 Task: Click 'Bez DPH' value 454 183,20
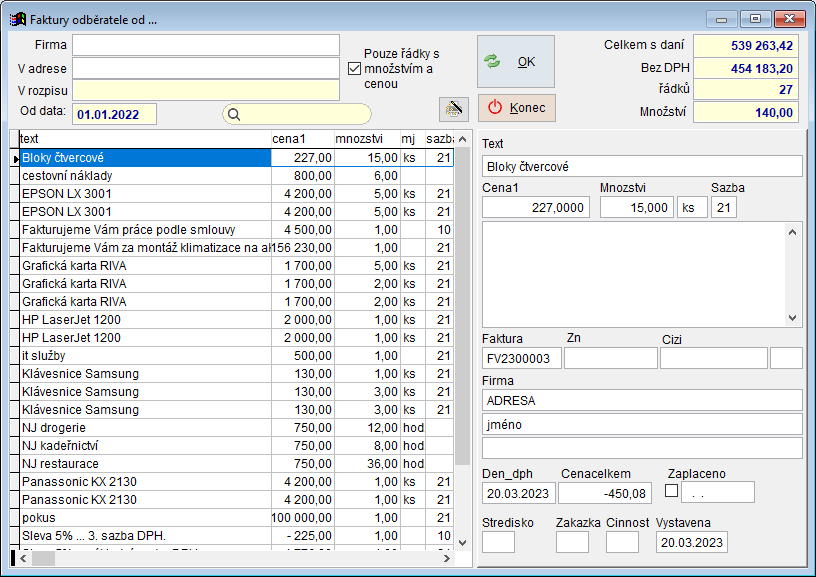pyautogui.click(x=746, y=68)
